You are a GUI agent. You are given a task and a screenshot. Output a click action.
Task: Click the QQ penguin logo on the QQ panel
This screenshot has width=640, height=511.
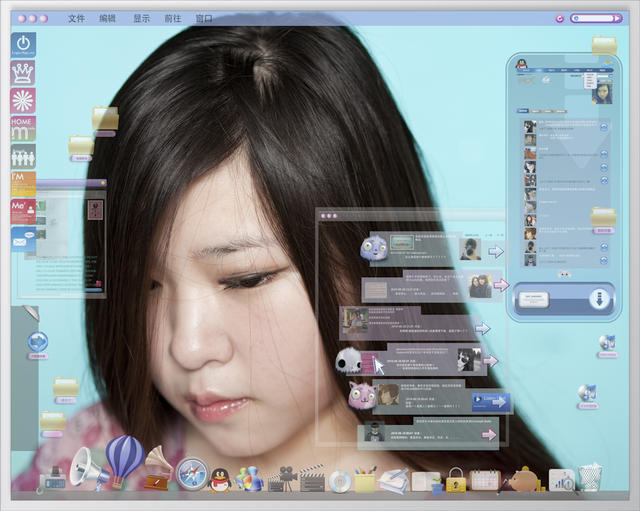pos(521,64)
